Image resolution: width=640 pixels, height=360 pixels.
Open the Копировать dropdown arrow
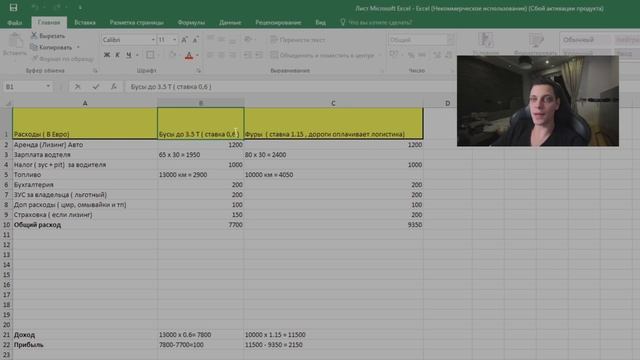point(78,47)
